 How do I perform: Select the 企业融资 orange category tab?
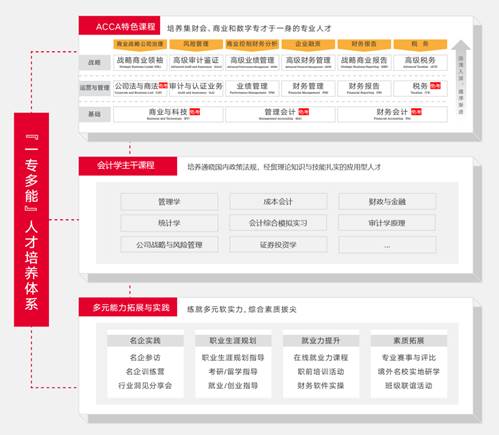308,44
